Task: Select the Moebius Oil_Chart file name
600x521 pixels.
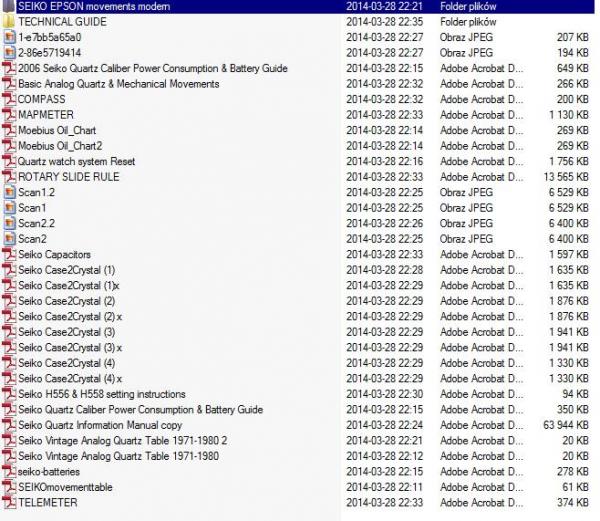Action: (57, 130)
